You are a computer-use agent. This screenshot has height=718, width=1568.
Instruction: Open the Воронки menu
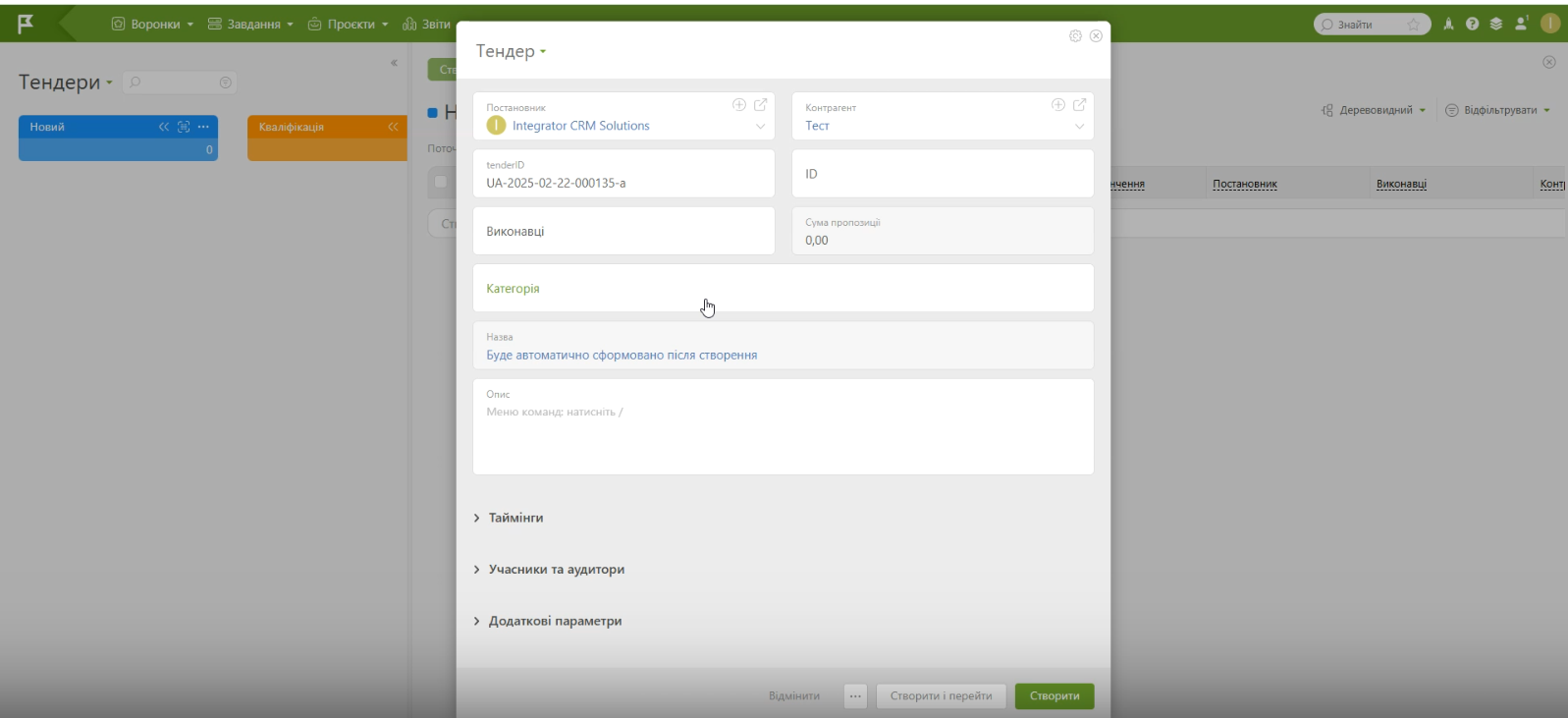pyautogui.click(x=152, y=25)
